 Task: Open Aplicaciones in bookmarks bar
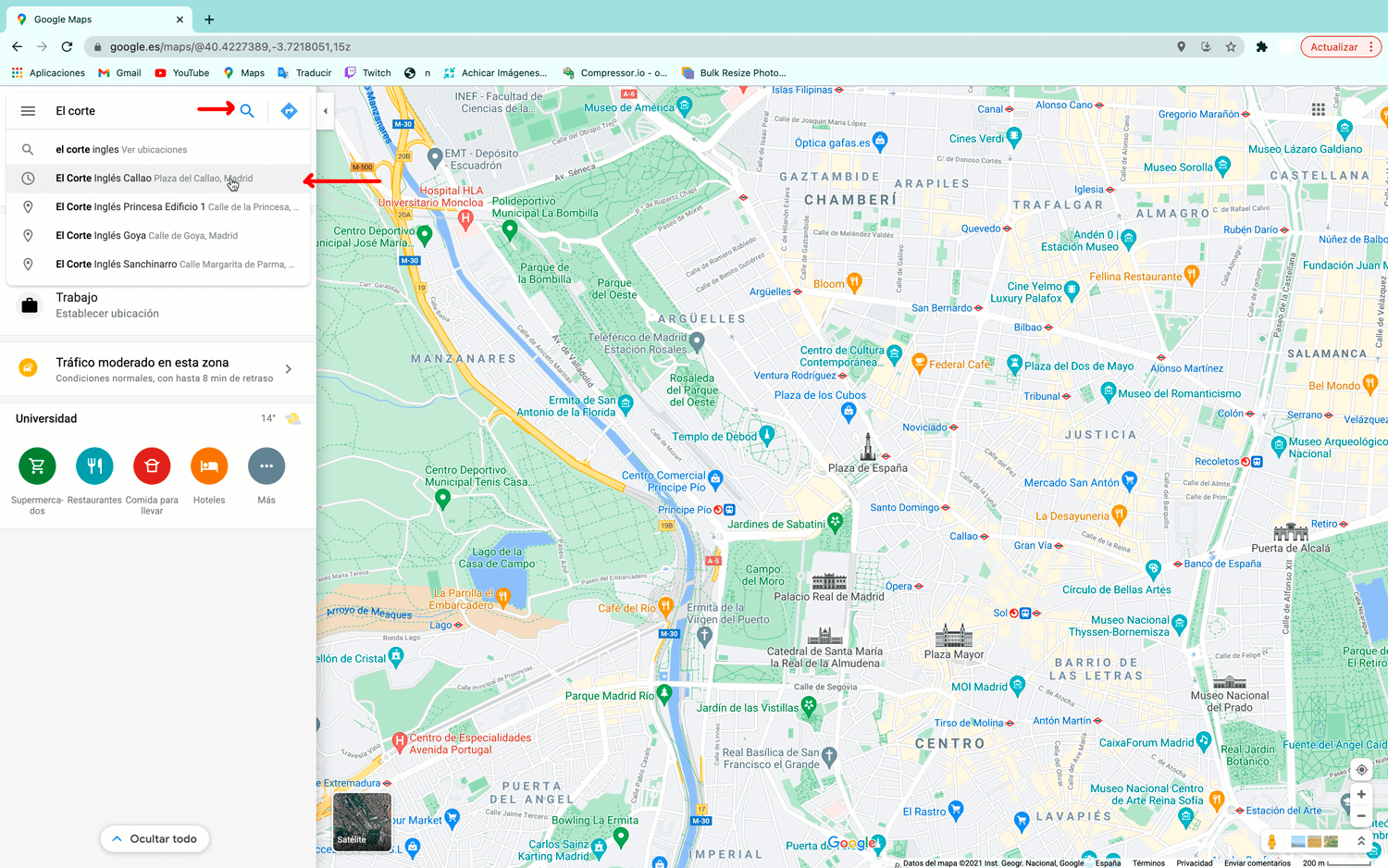coord(48,73)
